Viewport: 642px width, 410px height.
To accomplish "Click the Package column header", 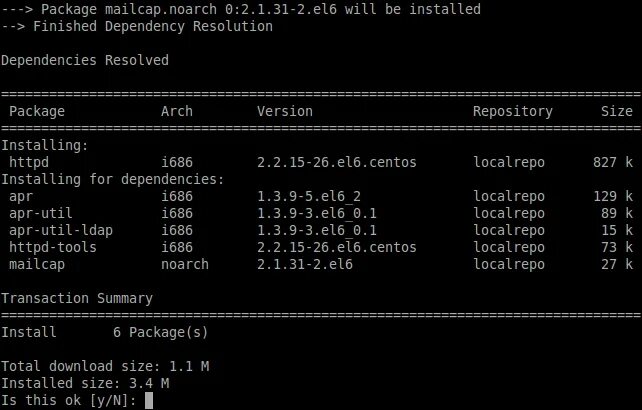I will 37,111.
